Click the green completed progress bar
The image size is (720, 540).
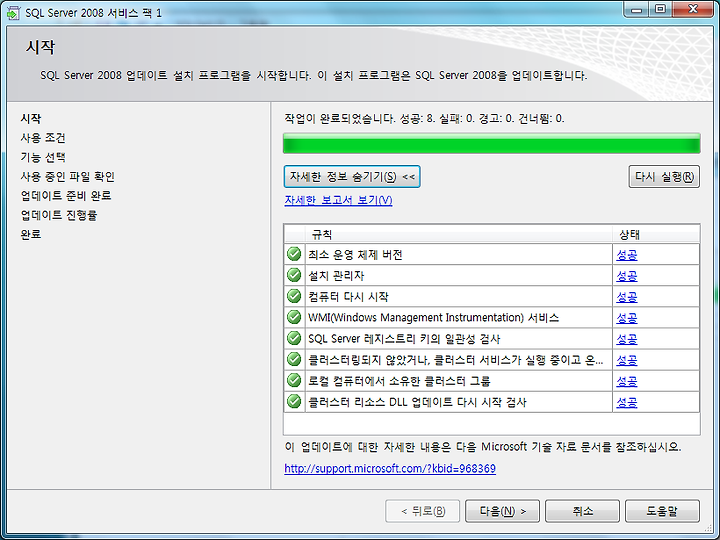click(x=492, y=143)
